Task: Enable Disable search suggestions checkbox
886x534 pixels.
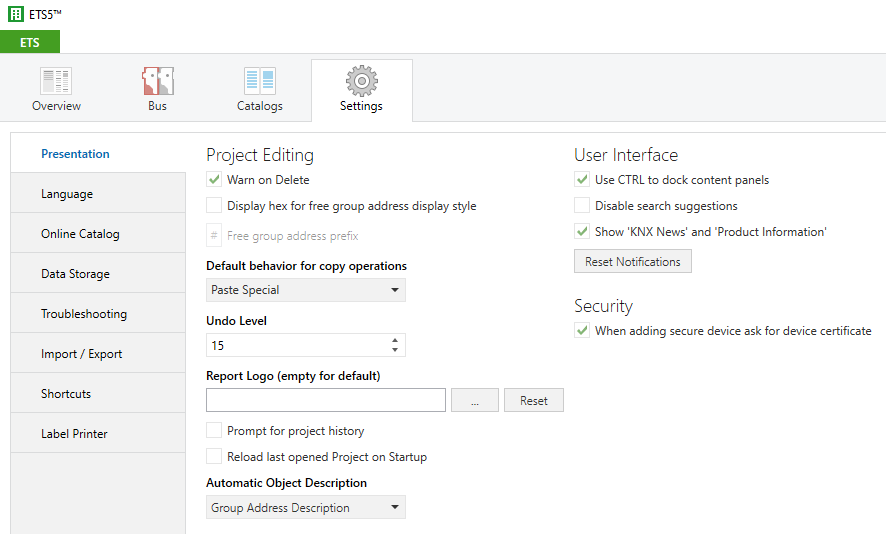Action: pos(582,205)
